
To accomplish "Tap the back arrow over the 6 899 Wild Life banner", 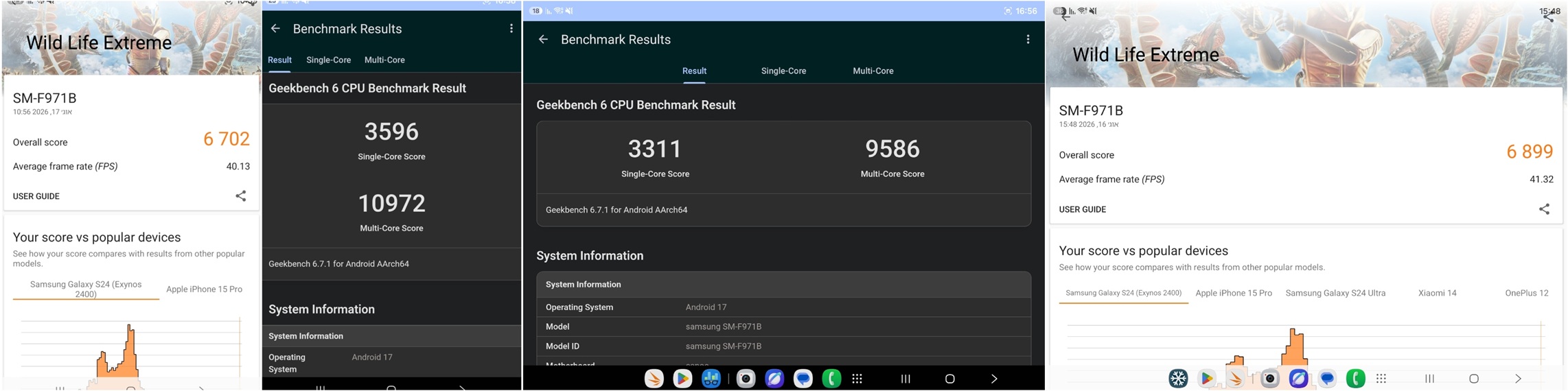I will 1065,16.
